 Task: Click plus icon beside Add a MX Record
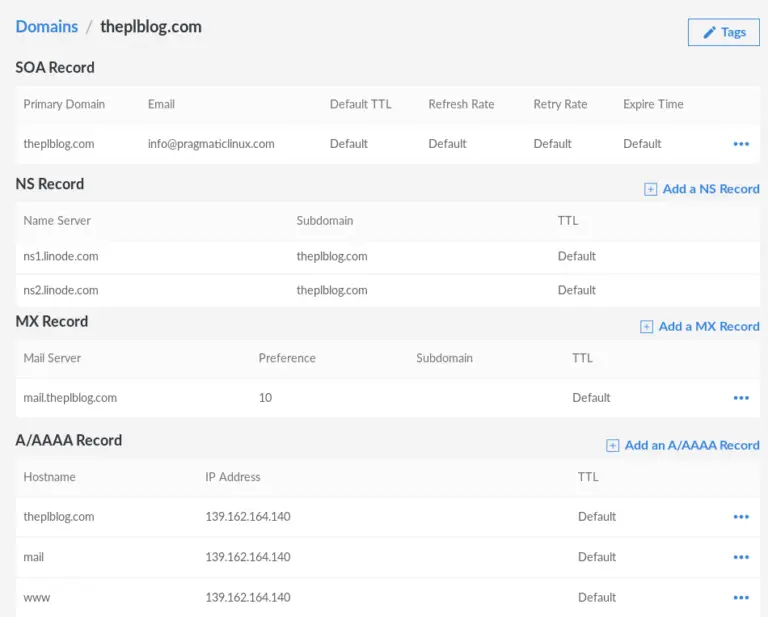(647, 327)
